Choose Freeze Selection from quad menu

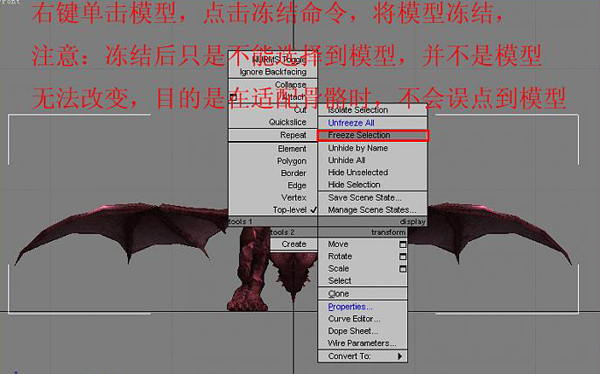[373, 135]
